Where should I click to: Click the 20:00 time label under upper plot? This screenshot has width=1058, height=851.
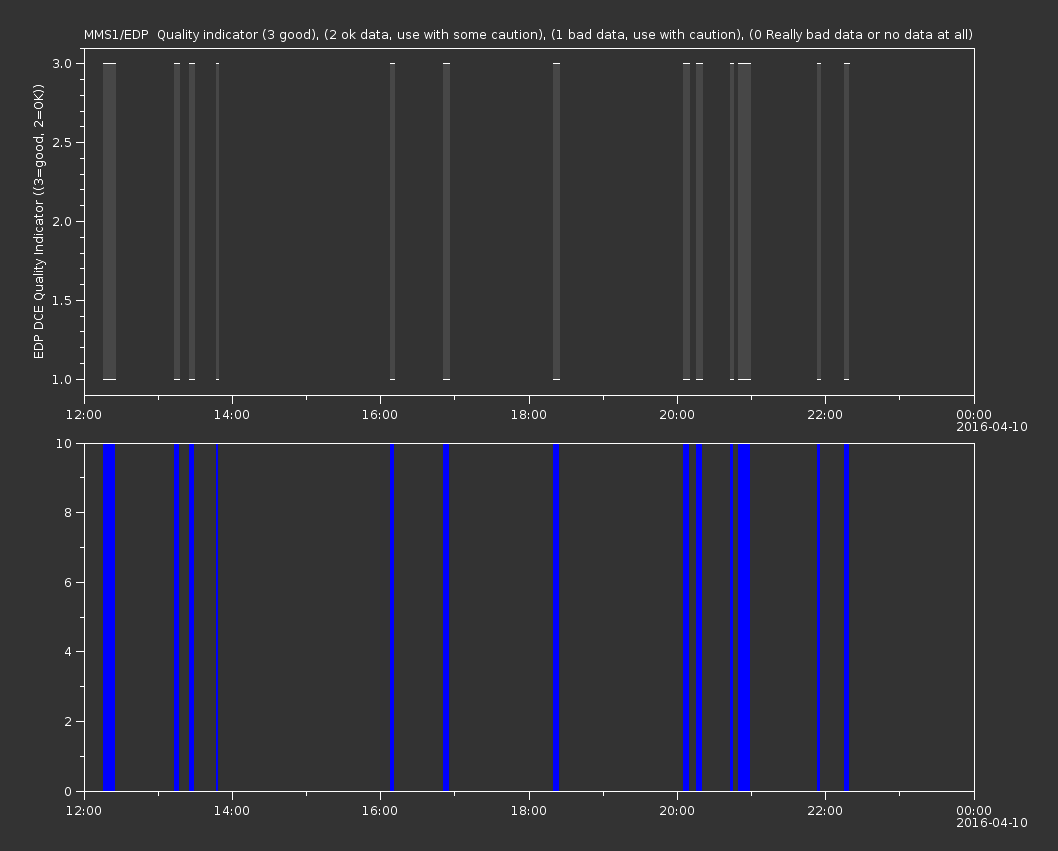click(x=677, y=414)
